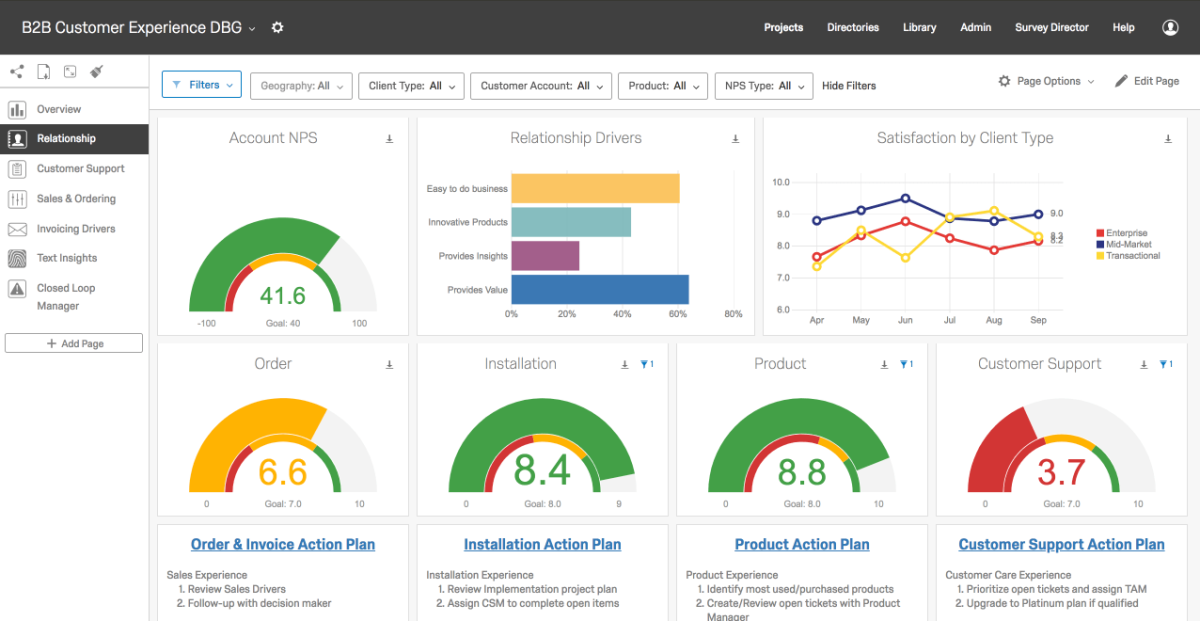Click the share icon in the sidebar toolbar
The height and width of the screenshot is (621, 1200).
(16, 71)
